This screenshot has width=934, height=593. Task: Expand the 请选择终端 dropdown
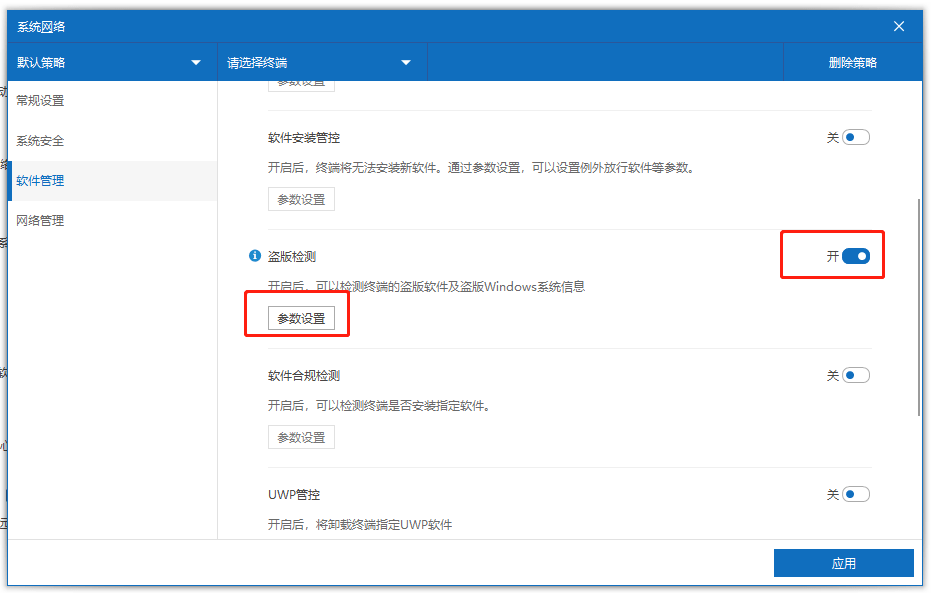click(322, 63)
